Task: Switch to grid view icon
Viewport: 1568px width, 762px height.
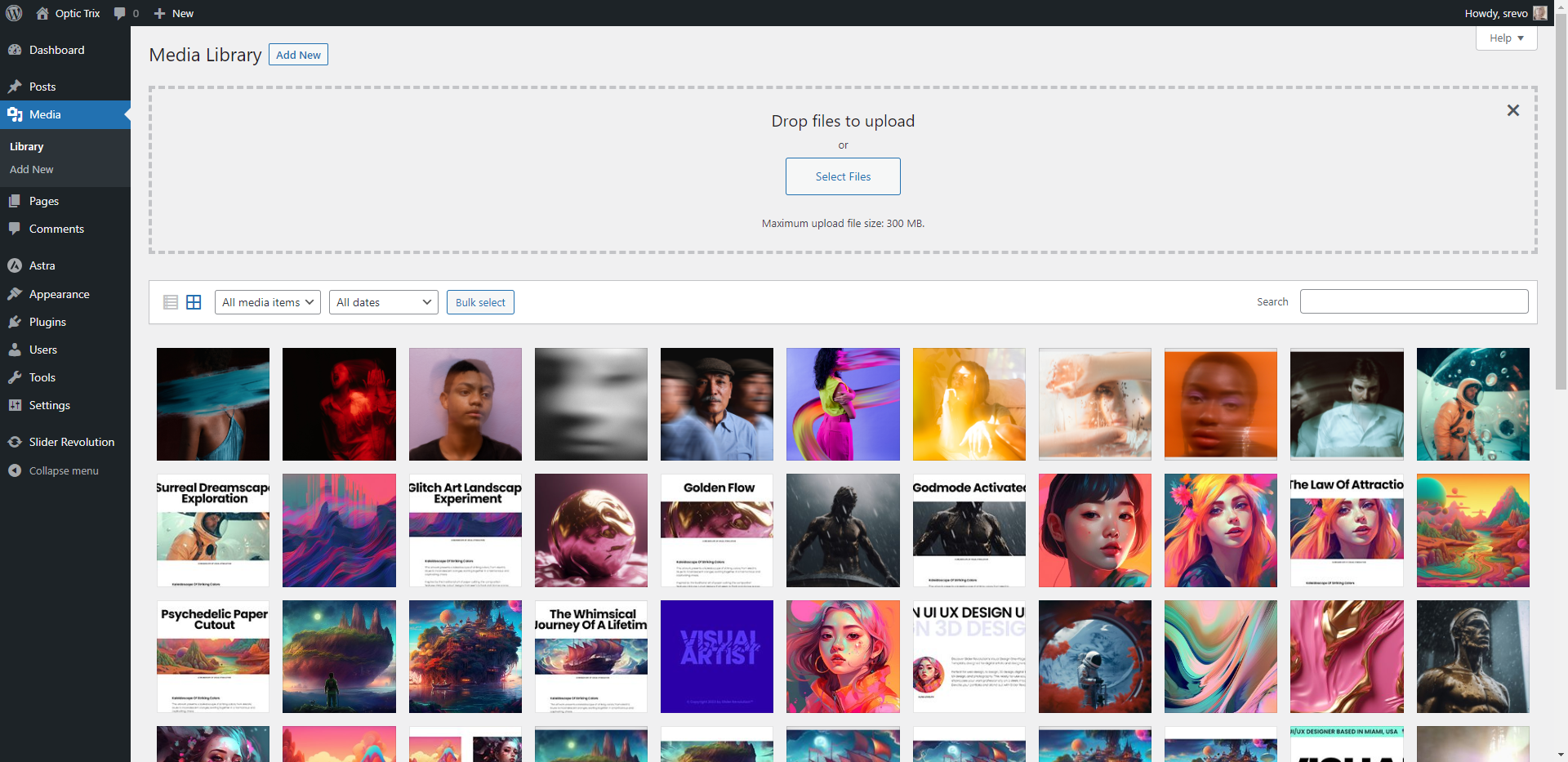Action: point(194,302)
